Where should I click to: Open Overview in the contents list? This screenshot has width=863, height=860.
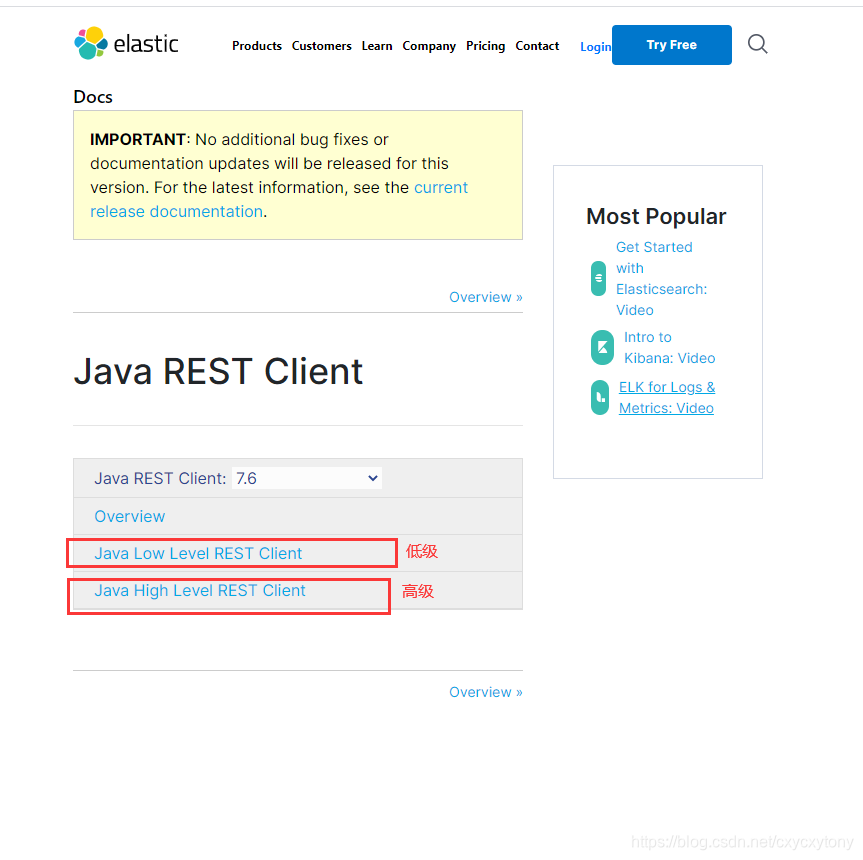click(x=129, y=516)
